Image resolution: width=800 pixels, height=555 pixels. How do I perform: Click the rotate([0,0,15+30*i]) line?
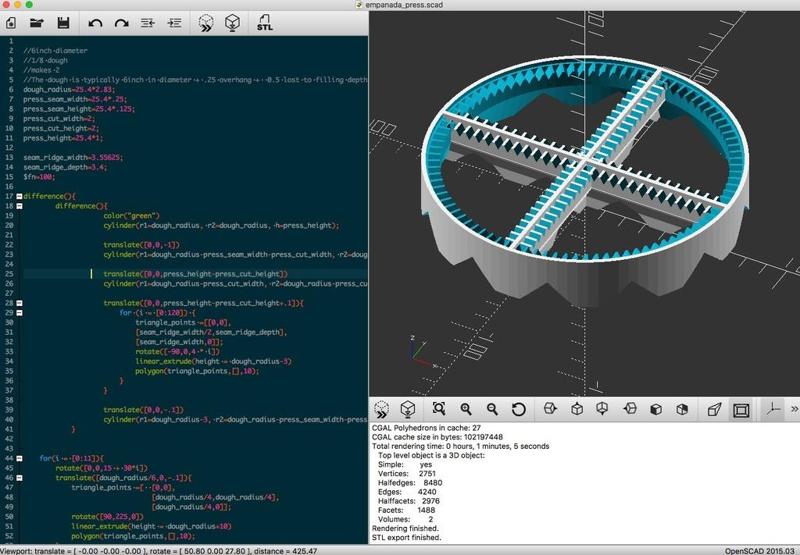[102, 468]
